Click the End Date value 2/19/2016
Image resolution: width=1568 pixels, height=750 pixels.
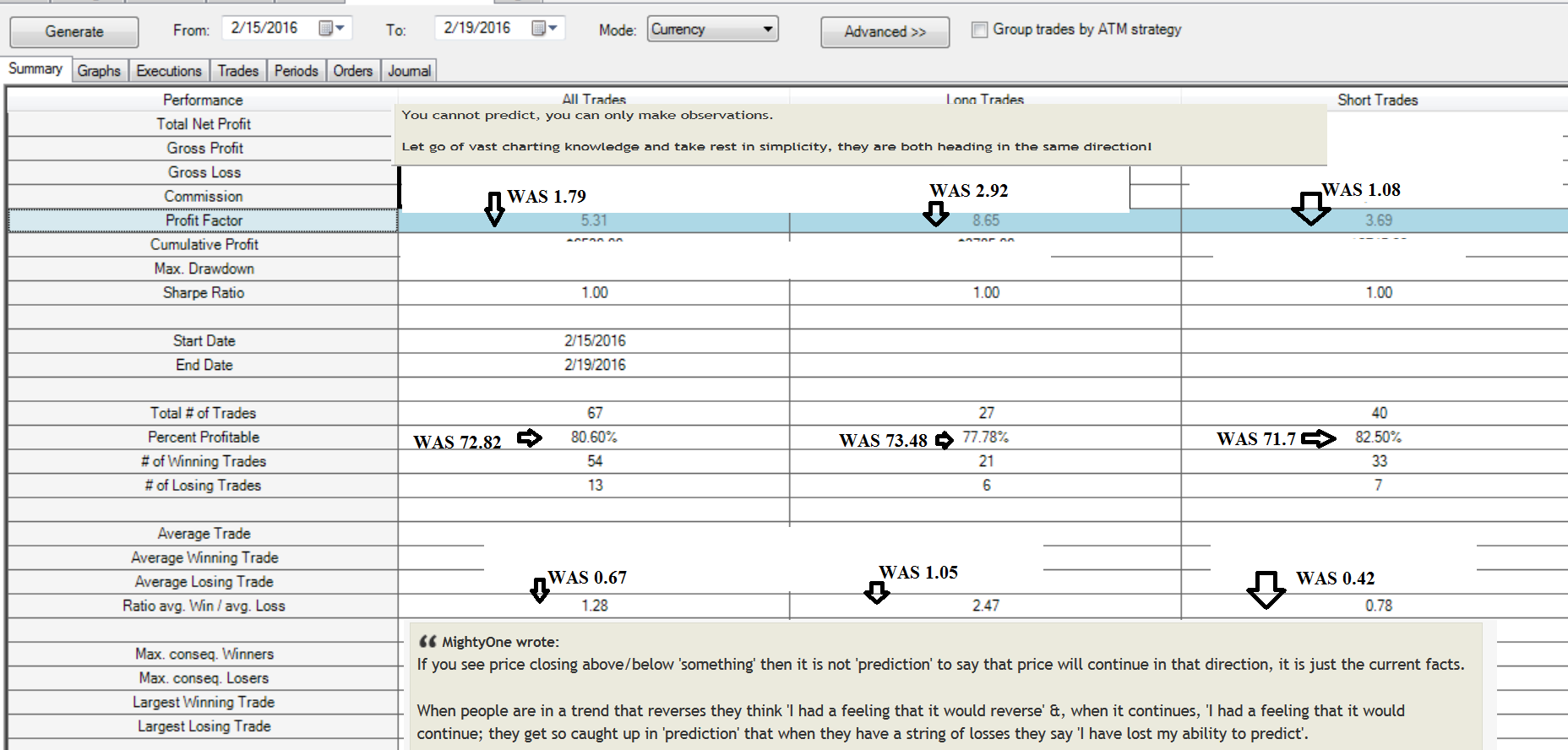[596, 365]
